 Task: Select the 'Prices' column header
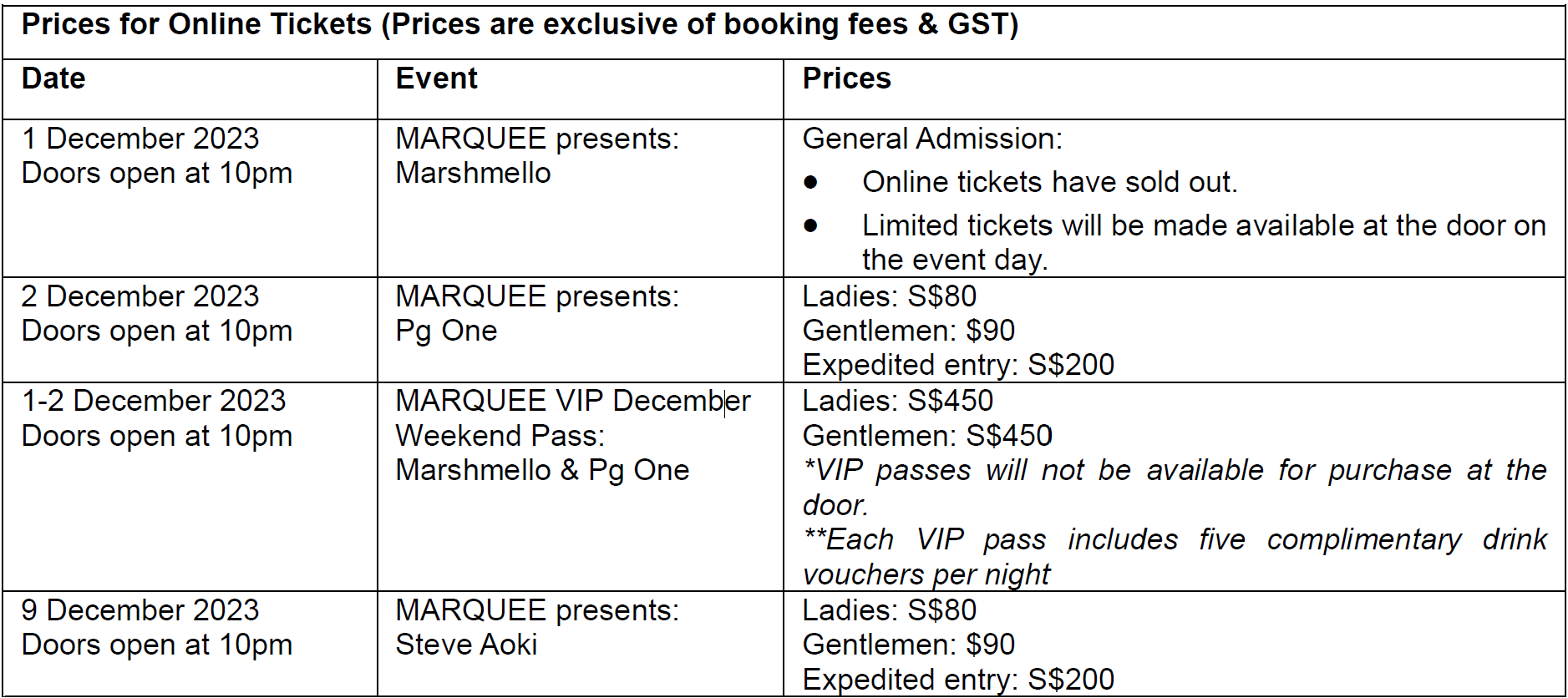(x=846, y=78)
